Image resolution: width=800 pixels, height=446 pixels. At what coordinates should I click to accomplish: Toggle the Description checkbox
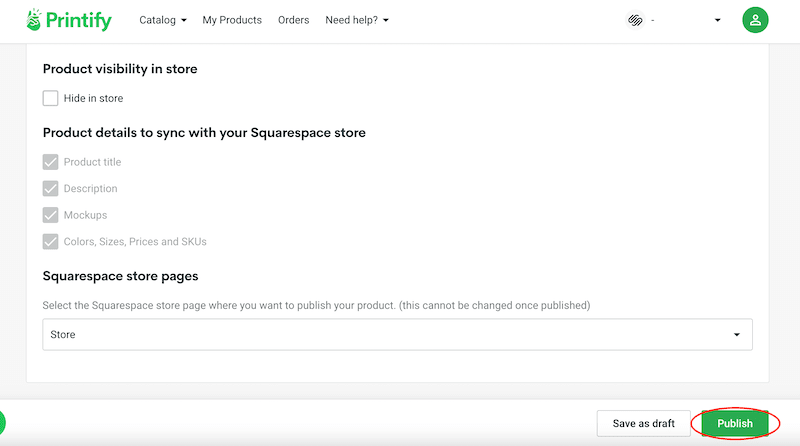pyautogui.click(x=51, y=188)
